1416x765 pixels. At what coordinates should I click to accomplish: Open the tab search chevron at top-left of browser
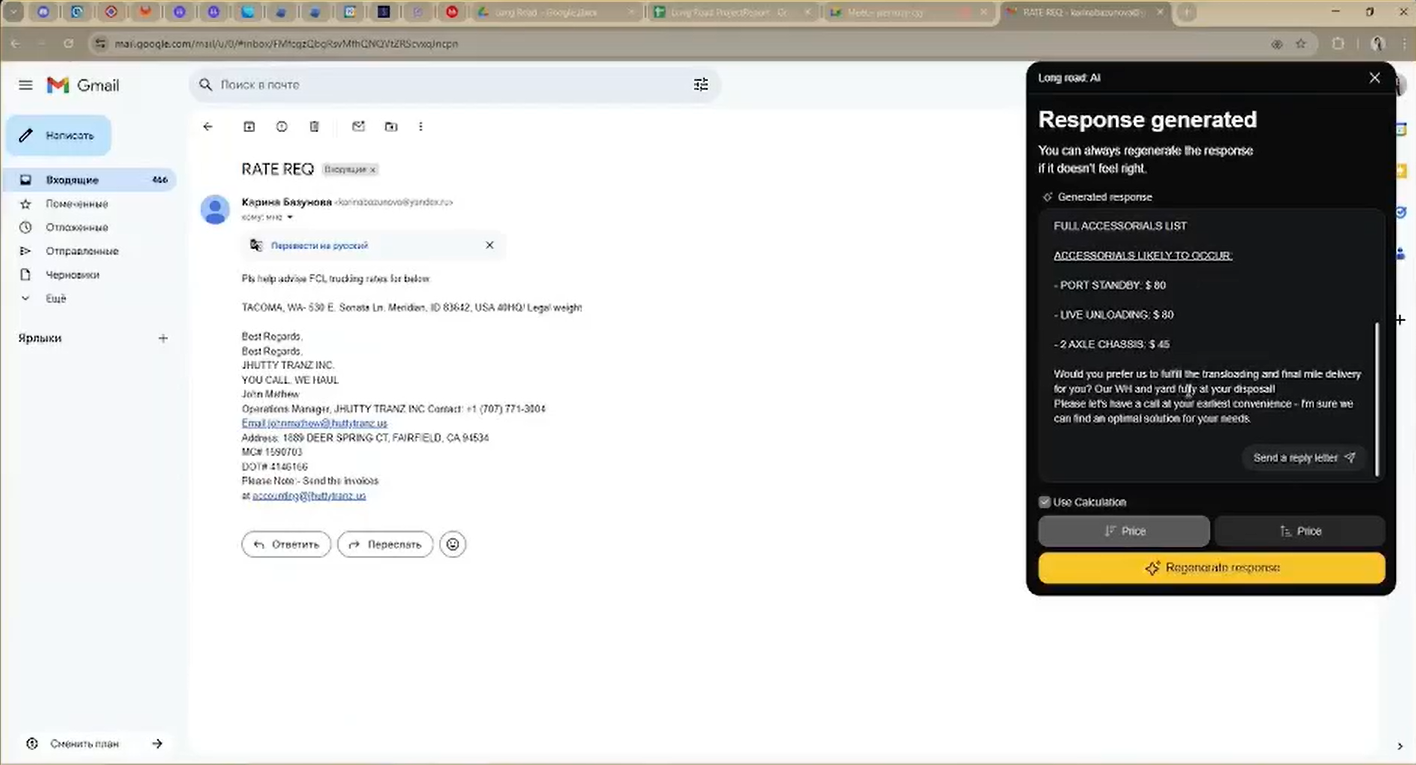(x=13, y=12)
